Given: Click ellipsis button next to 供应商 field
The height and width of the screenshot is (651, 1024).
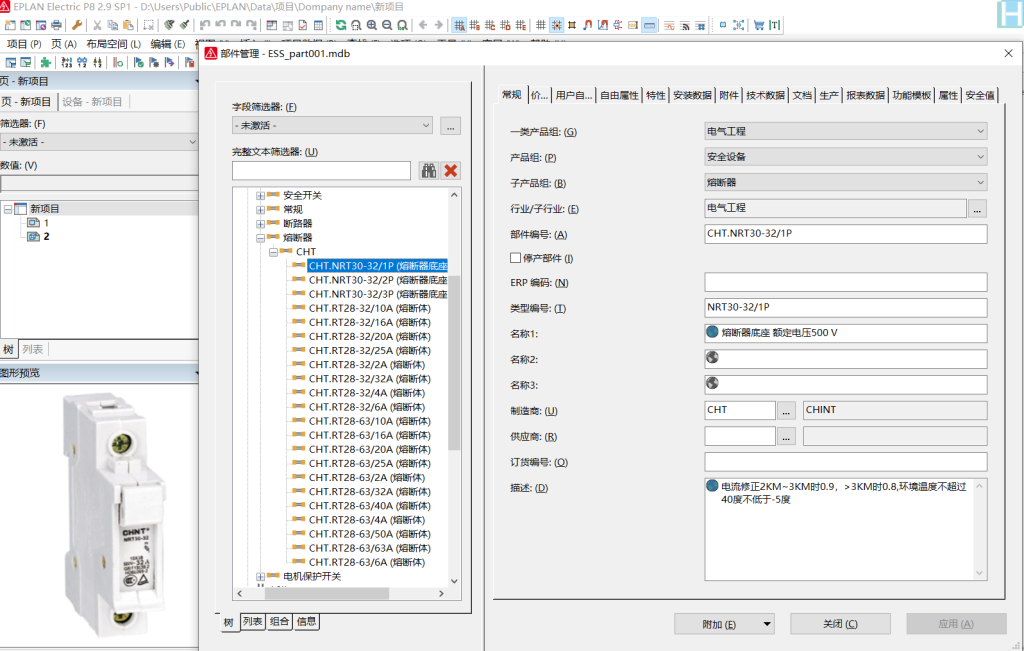Looking at the screenshot, I should pyautogui.click(x=786, y=436).
